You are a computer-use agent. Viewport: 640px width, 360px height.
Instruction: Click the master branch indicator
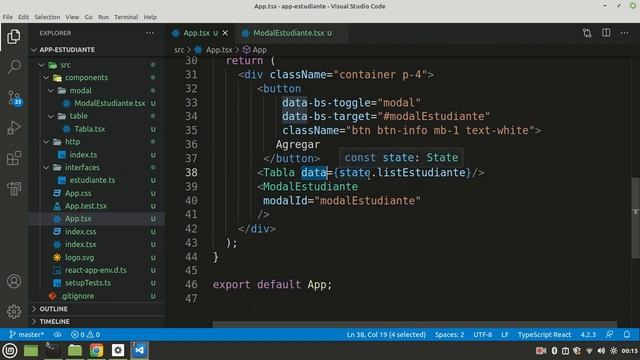(x=27, y=335)
